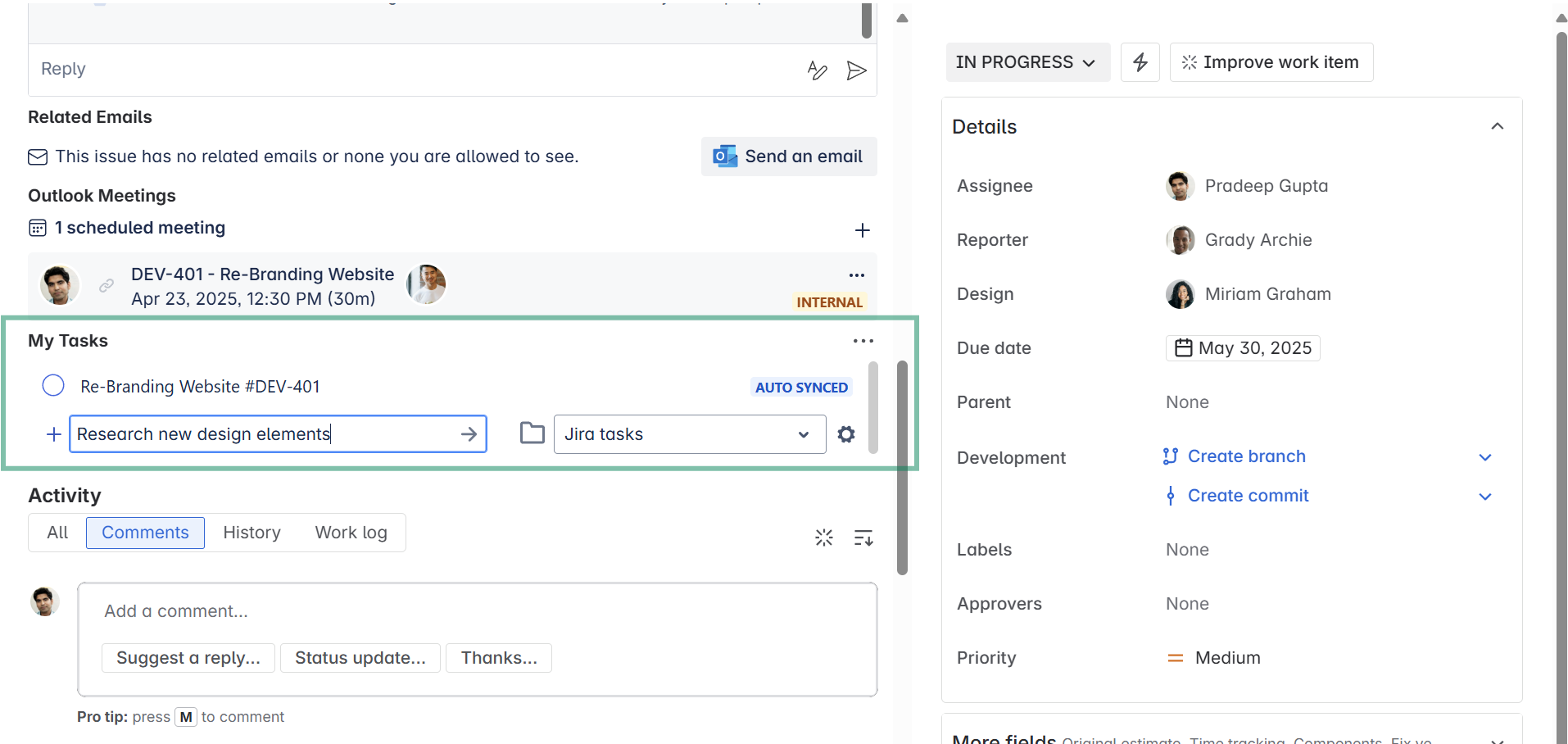The image size is (1568, 744).
Task: Click the AI summarize comments sparkle icon
Action: pos(823,538)
